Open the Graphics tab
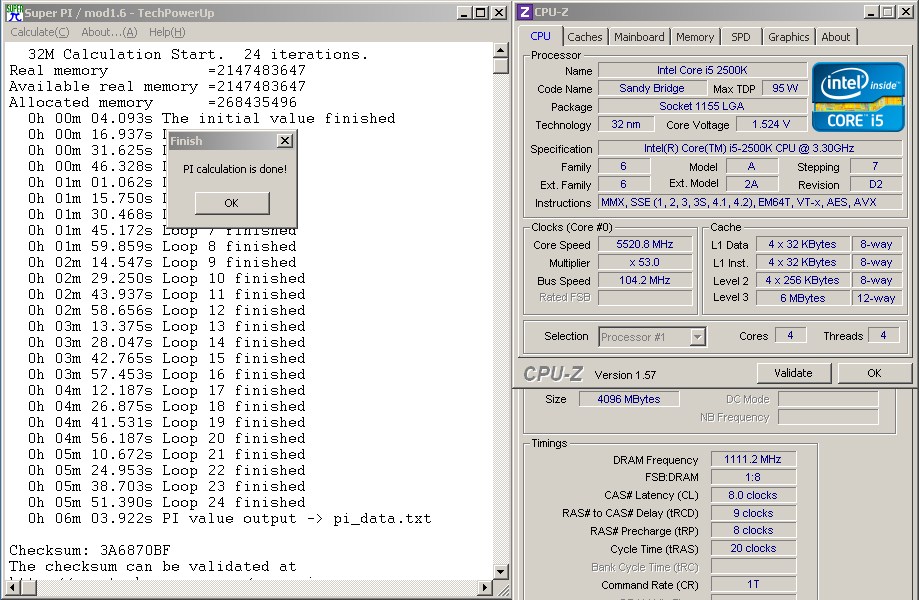The image size is (919, 600). 789,37
